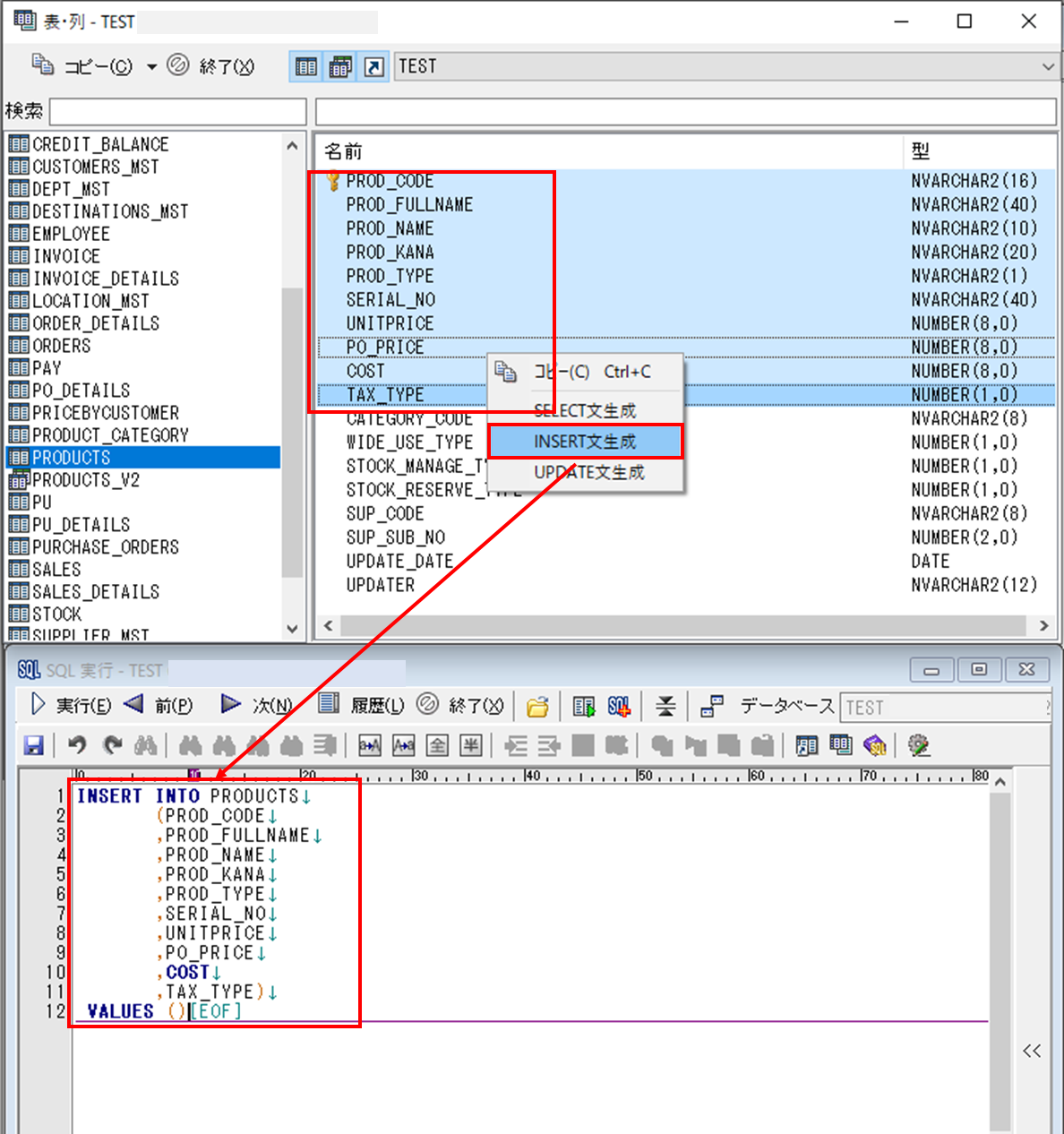Run the query with the 実行 arrow icon
Viewport: 1064px width, 1134px height.
click(x=38, y=705)
